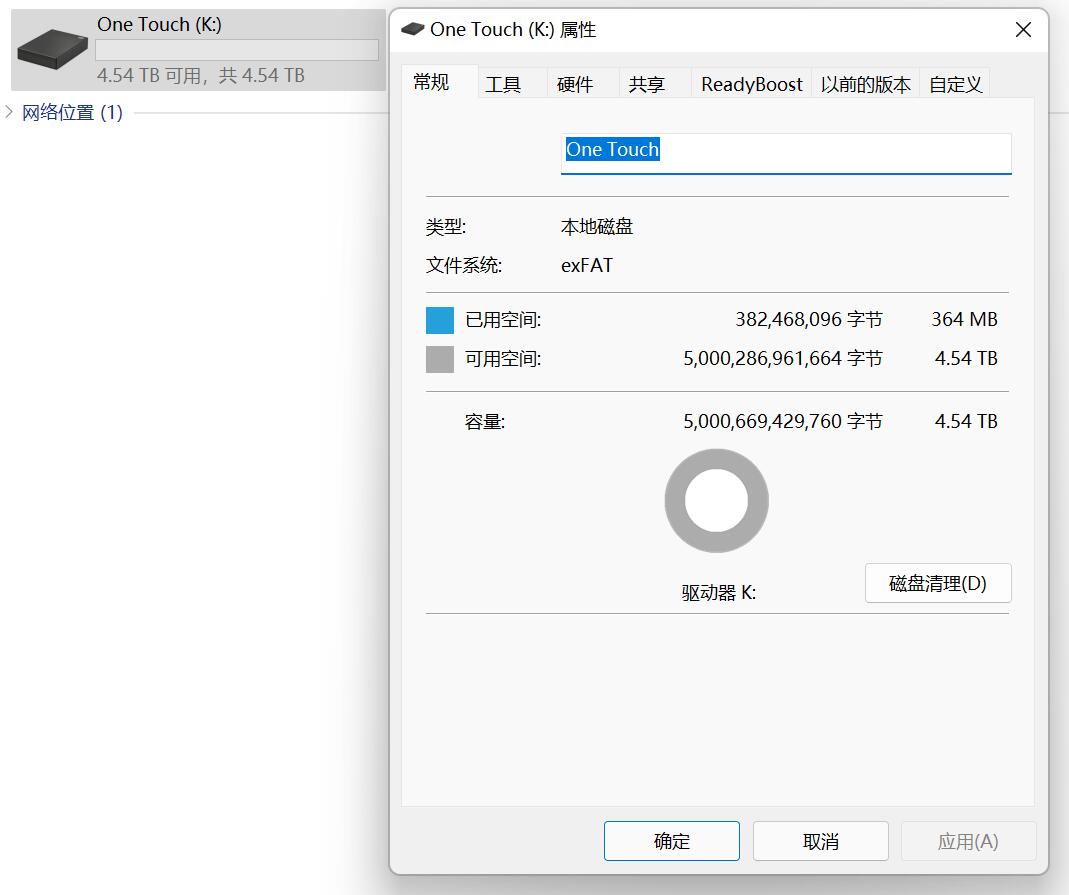This screenshot has width=1069, height=895.
Task: Open the 工具 tab
Action: (503, 85)
